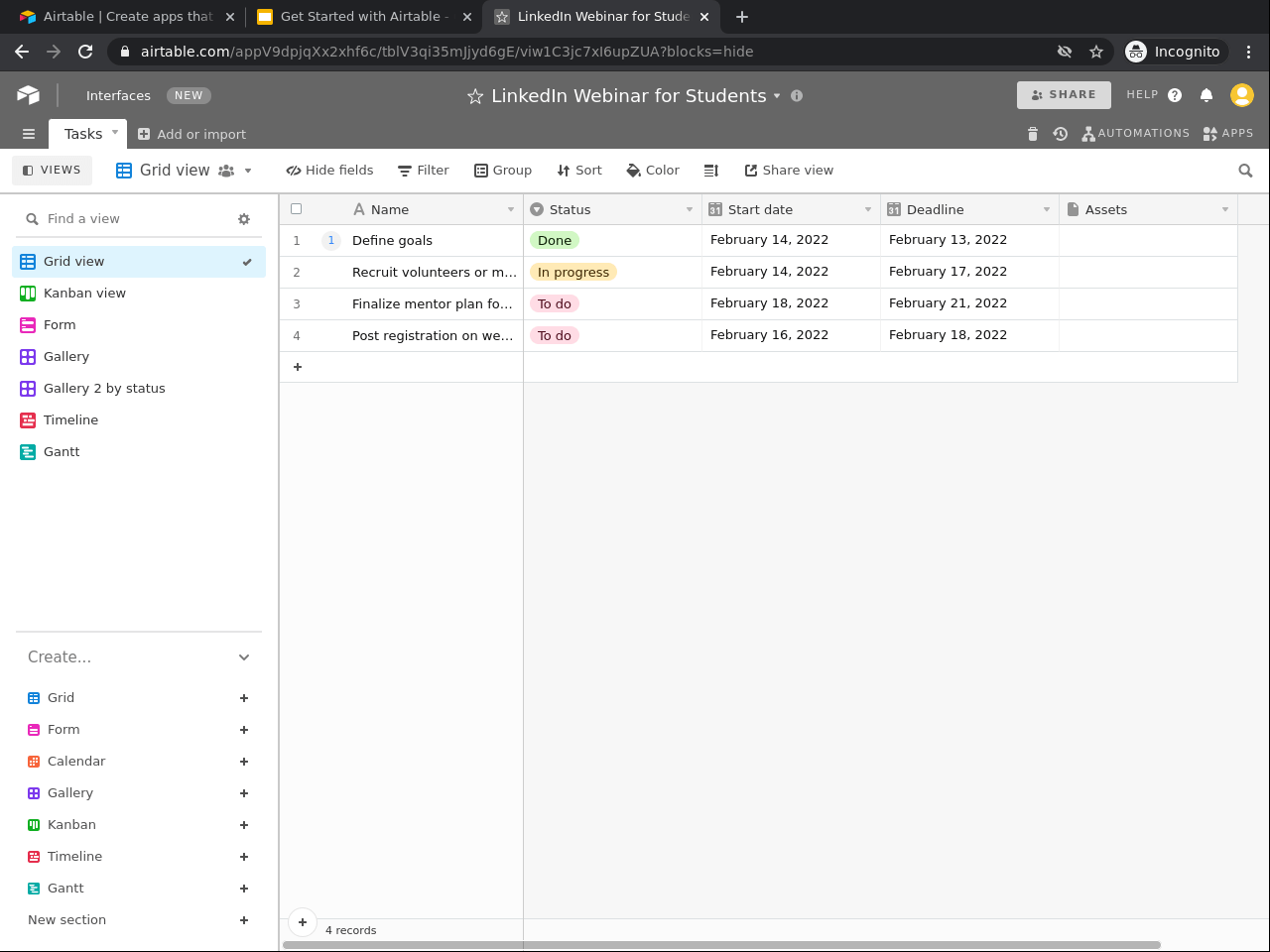
Task: Click Add or import
Action: [x=191, y=135]
